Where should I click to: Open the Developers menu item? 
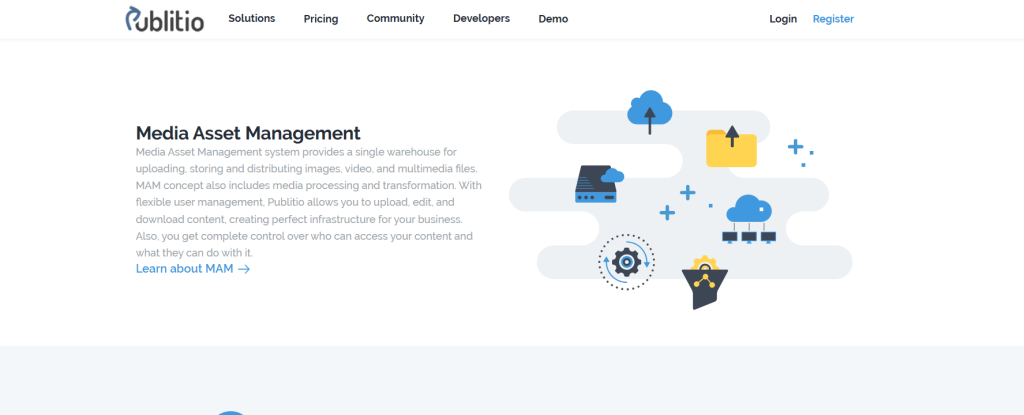point(481,18)
